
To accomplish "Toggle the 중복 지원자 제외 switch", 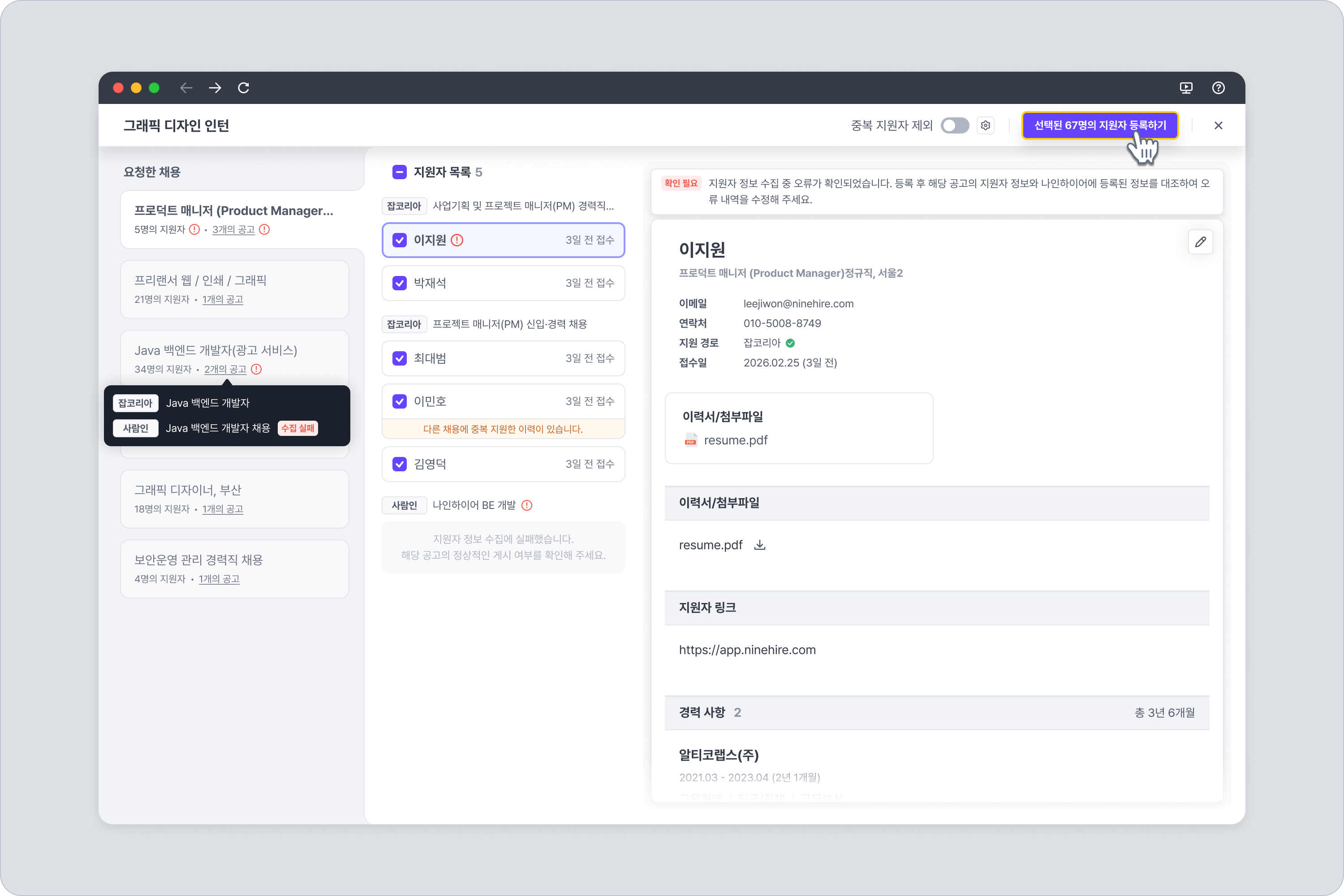I will point(955,125).
